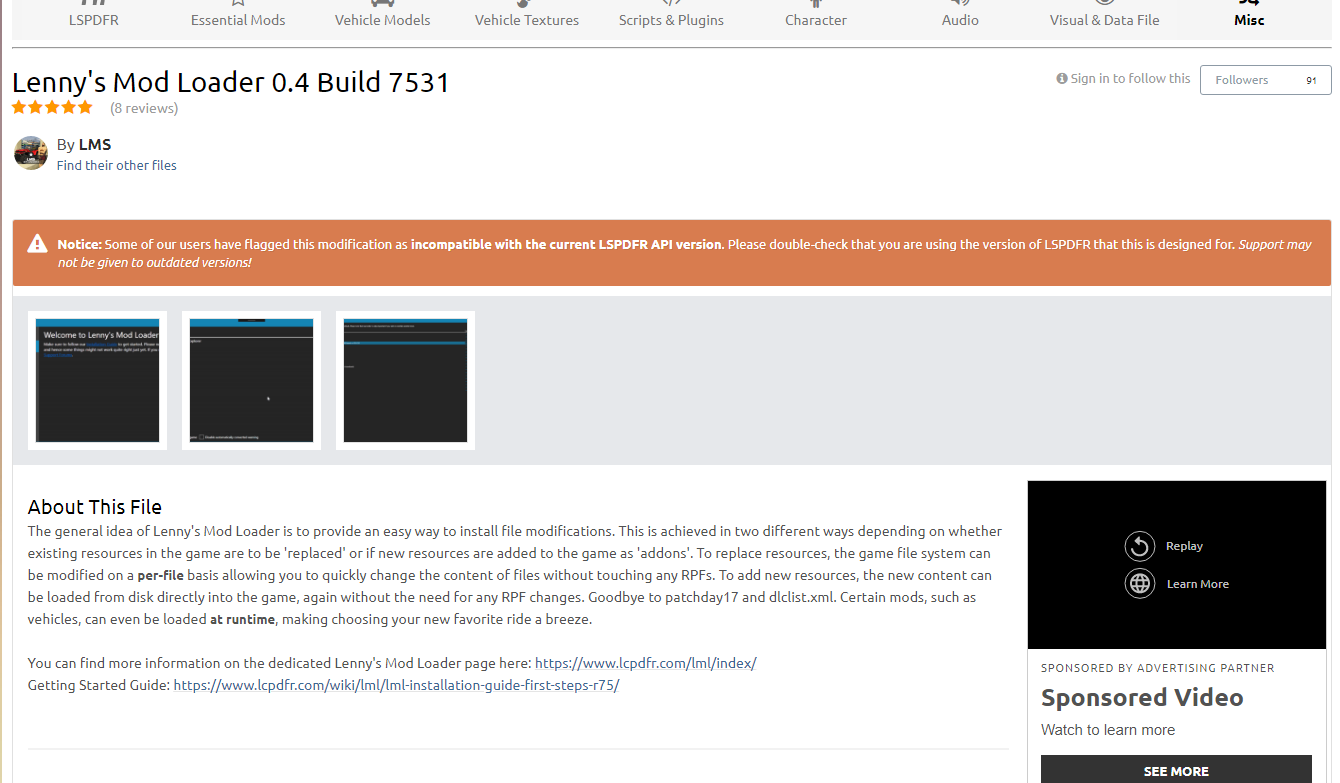Click the Sponsored Video heading

pos(1142,698)
